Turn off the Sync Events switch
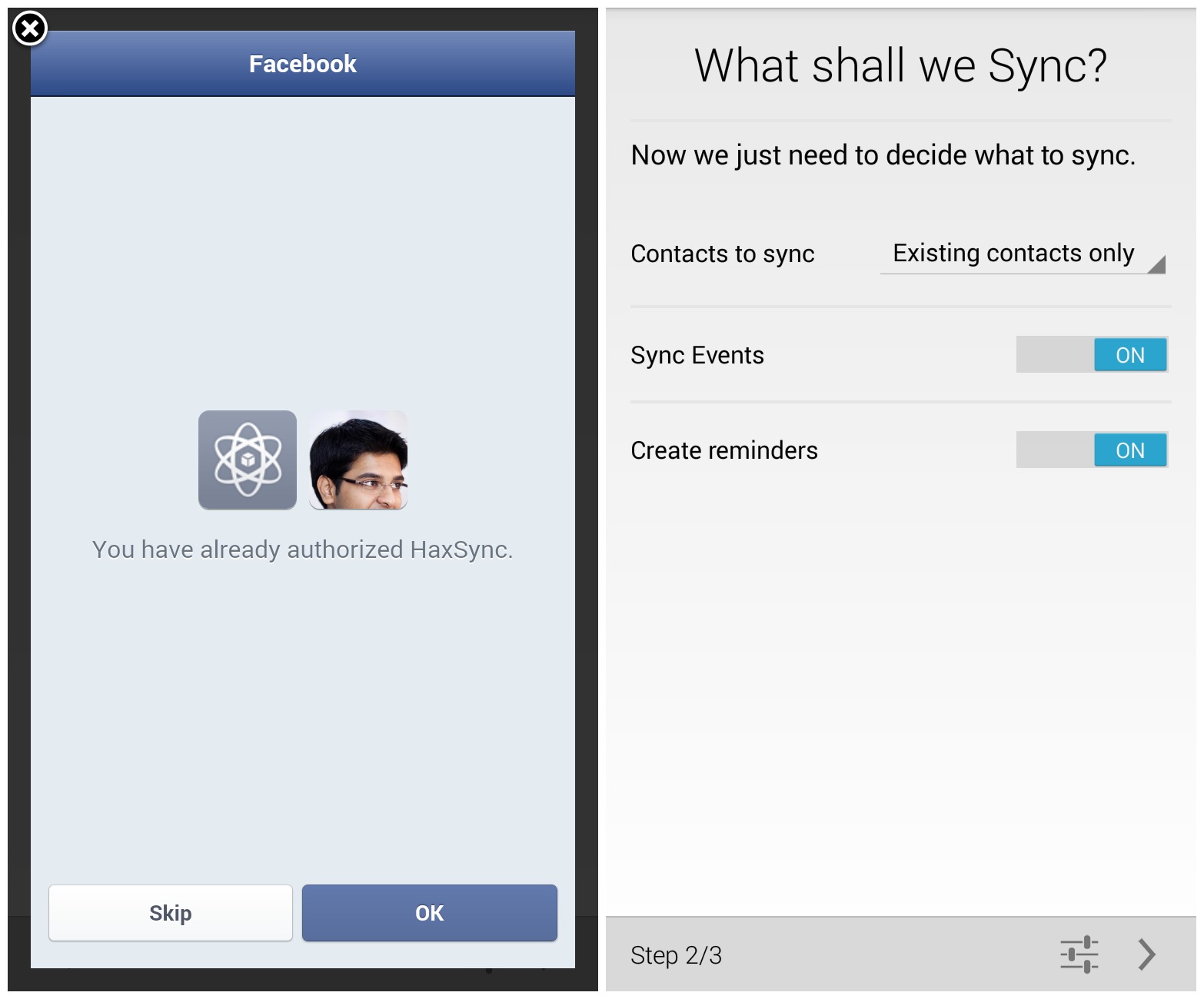This screenshot has width=1204, height=999. (x=1092, y=355)
